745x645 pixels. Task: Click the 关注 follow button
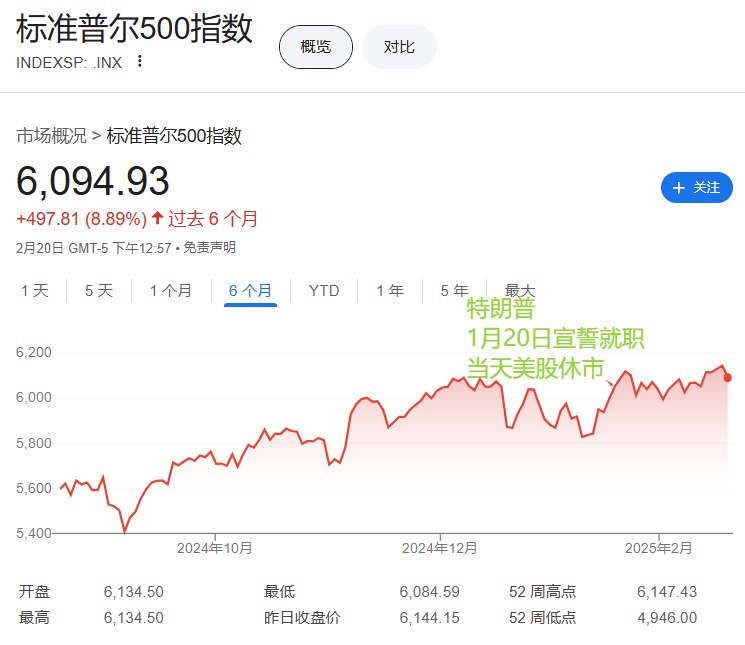[x=697, y=187]
